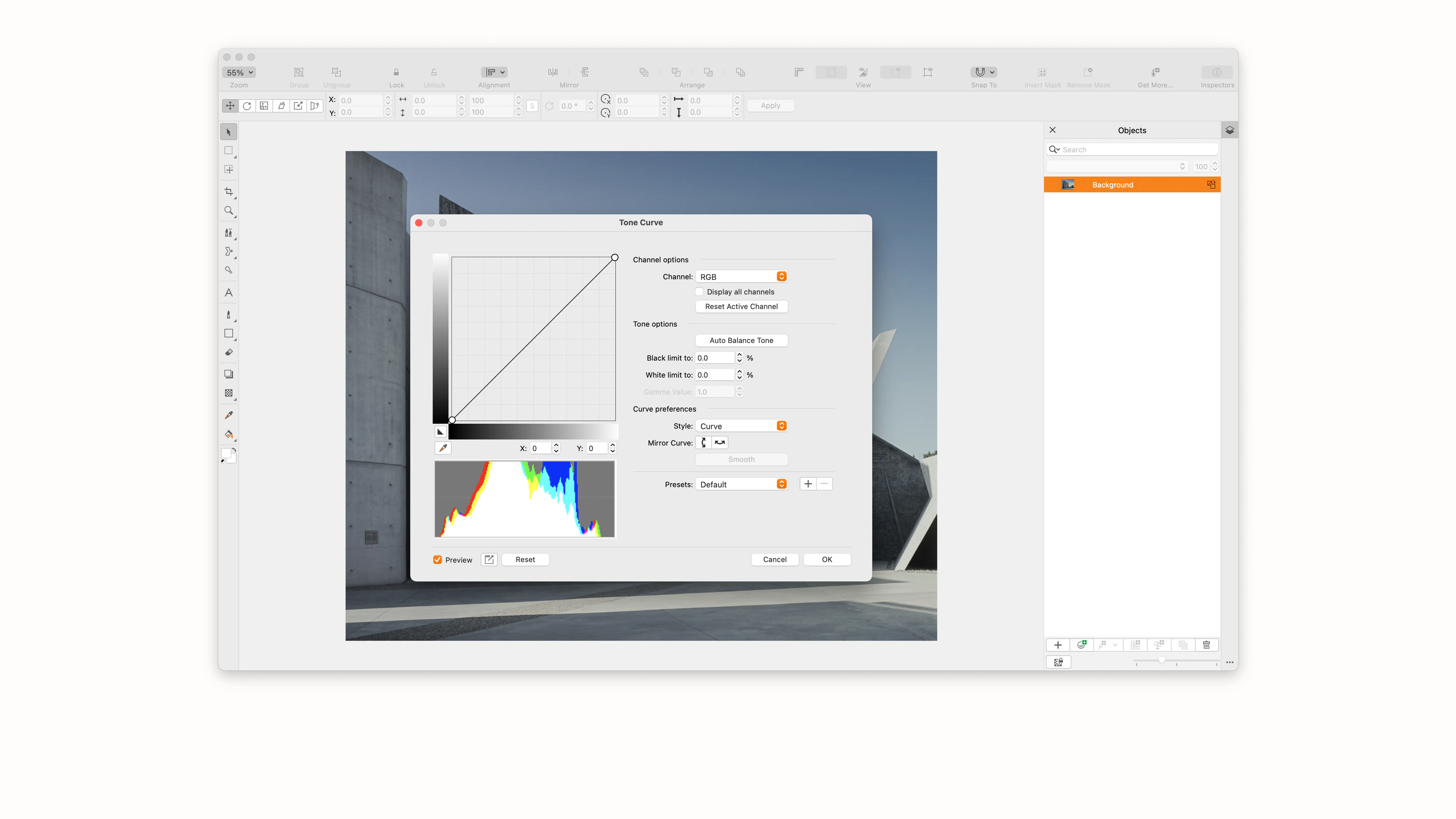
Task: Click the eyedropper in Tone Curve dialog
Action: pos(443,448)
